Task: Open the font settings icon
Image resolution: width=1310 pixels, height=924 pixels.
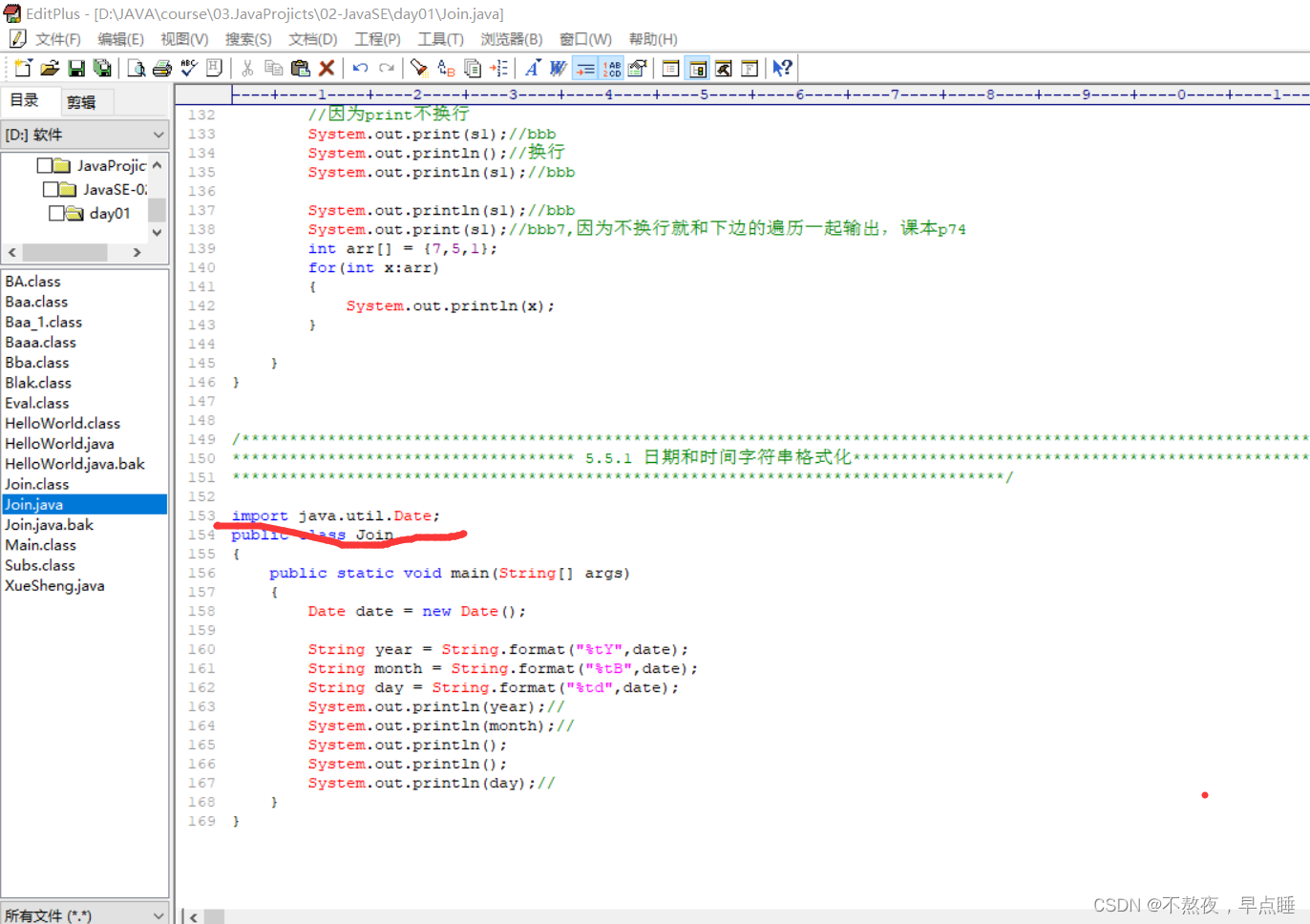Action: pos(532,68)
